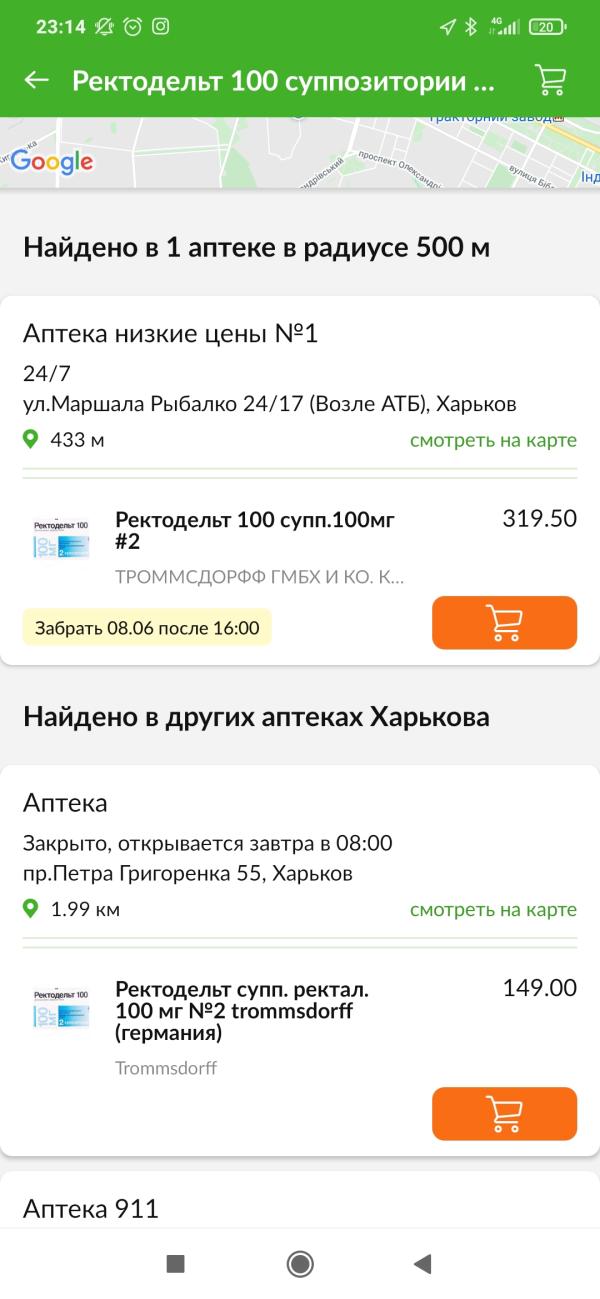600x1299 pixels.
Task: Add Ректодельт 319.50 to cart
Action: tap(504, 623)
